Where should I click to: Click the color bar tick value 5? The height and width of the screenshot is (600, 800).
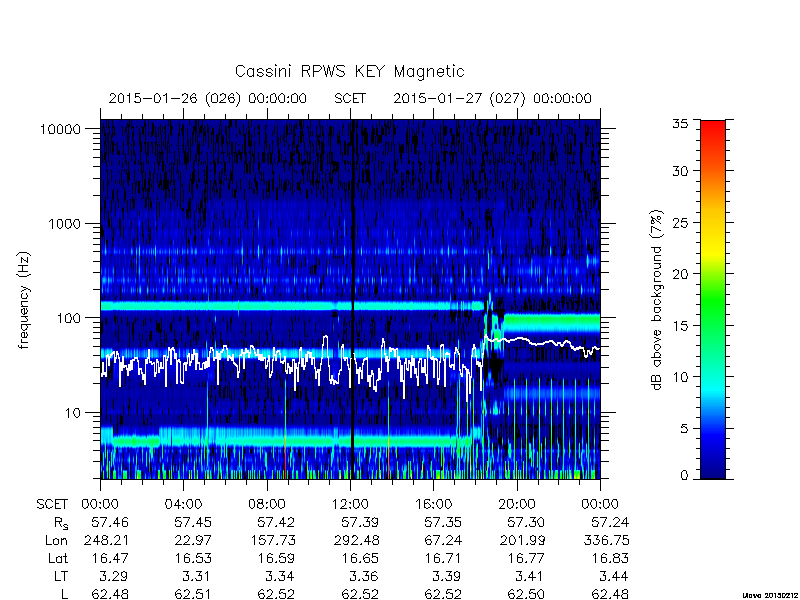coord(684,429)
